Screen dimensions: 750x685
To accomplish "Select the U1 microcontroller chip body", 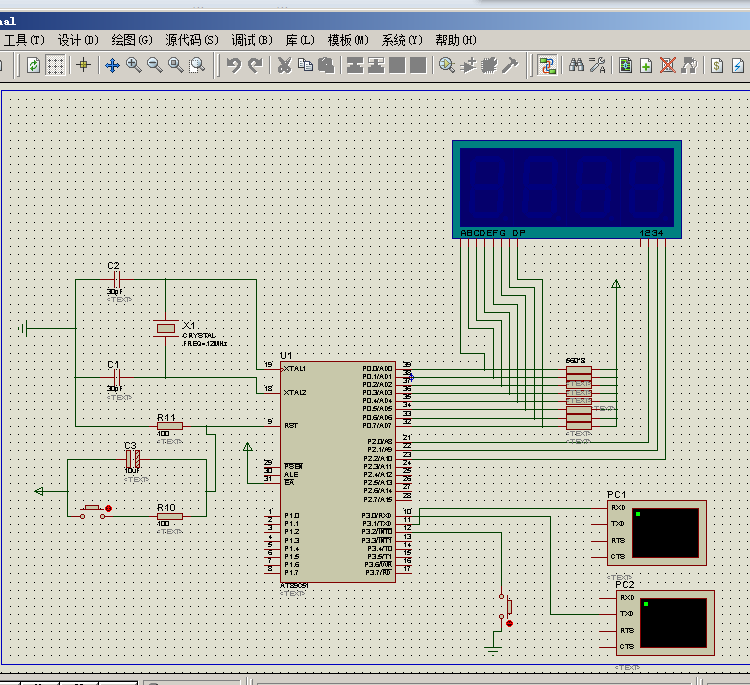I will 338,472.
